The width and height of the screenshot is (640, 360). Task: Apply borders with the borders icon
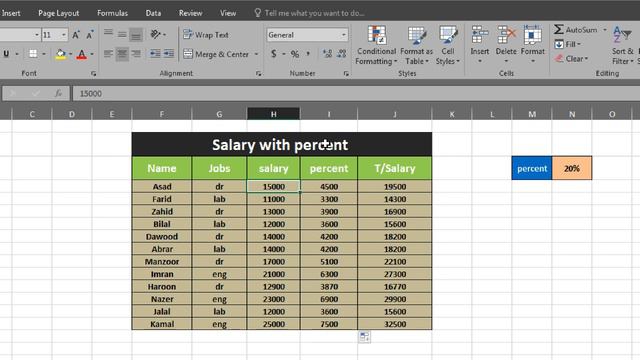(33, 54)
